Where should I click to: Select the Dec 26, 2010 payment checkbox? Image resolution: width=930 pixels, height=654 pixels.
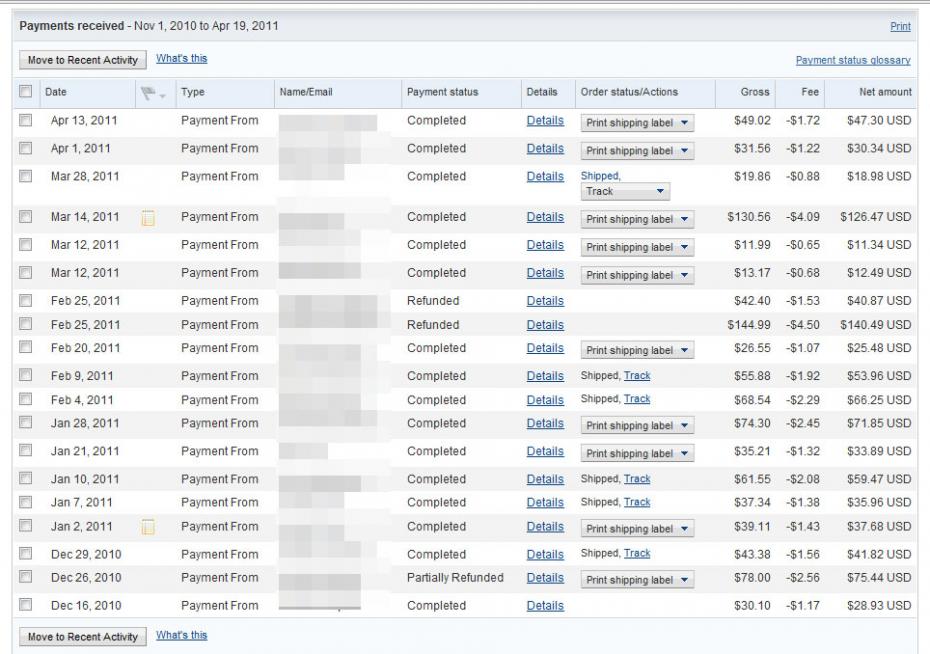pos(26,576)
